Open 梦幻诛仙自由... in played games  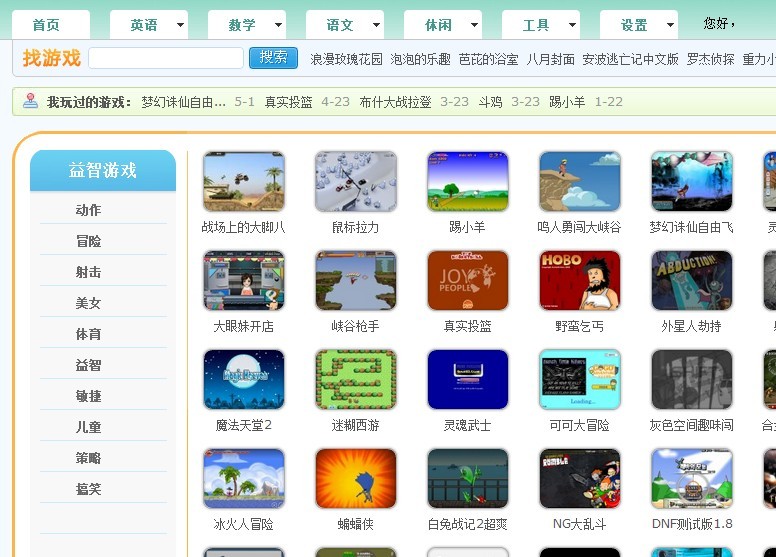pos(184,102)
